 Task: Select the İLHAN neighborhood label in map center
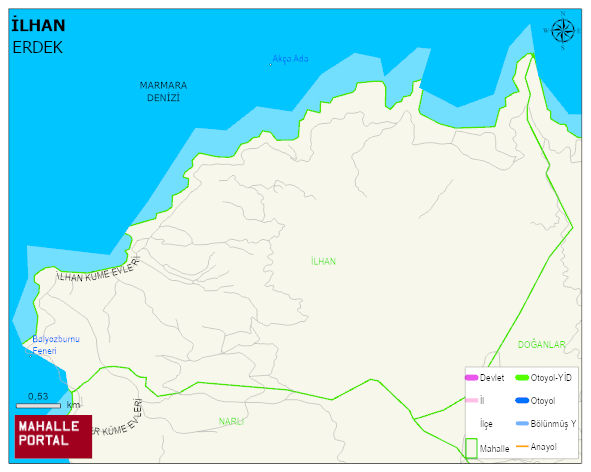click(x=323, y=261)
